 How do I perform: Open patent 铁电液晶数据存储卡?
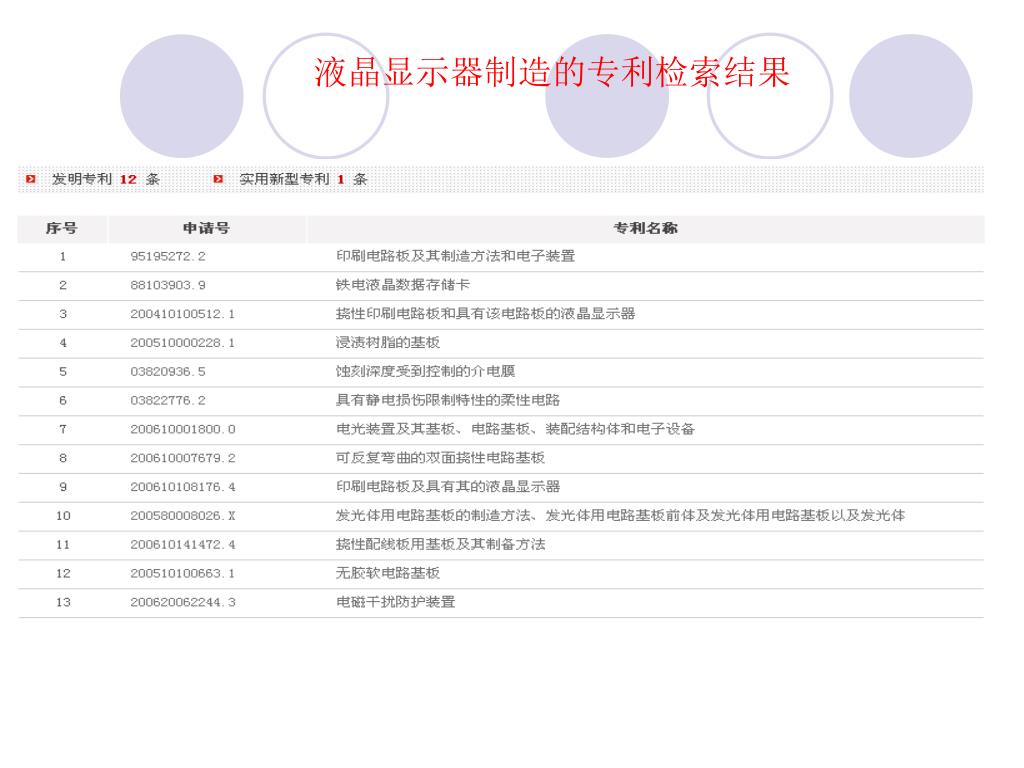(403, 285)
